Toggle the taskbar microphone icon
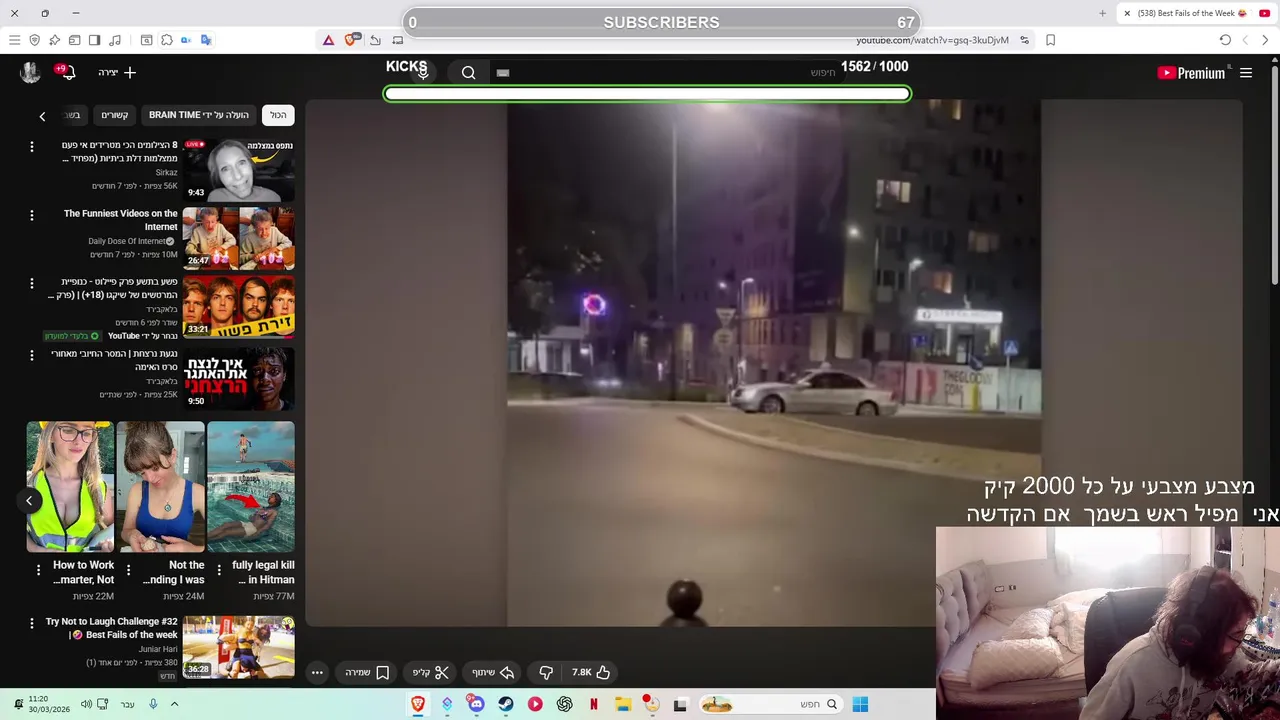The width and height of the screenshot is (1280, 720). coord(153,704)
